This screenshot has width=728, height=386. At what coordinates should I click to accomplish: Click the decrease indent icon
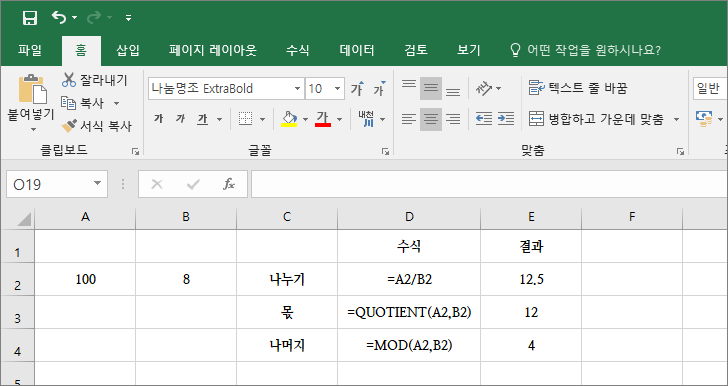pos(484,119)
